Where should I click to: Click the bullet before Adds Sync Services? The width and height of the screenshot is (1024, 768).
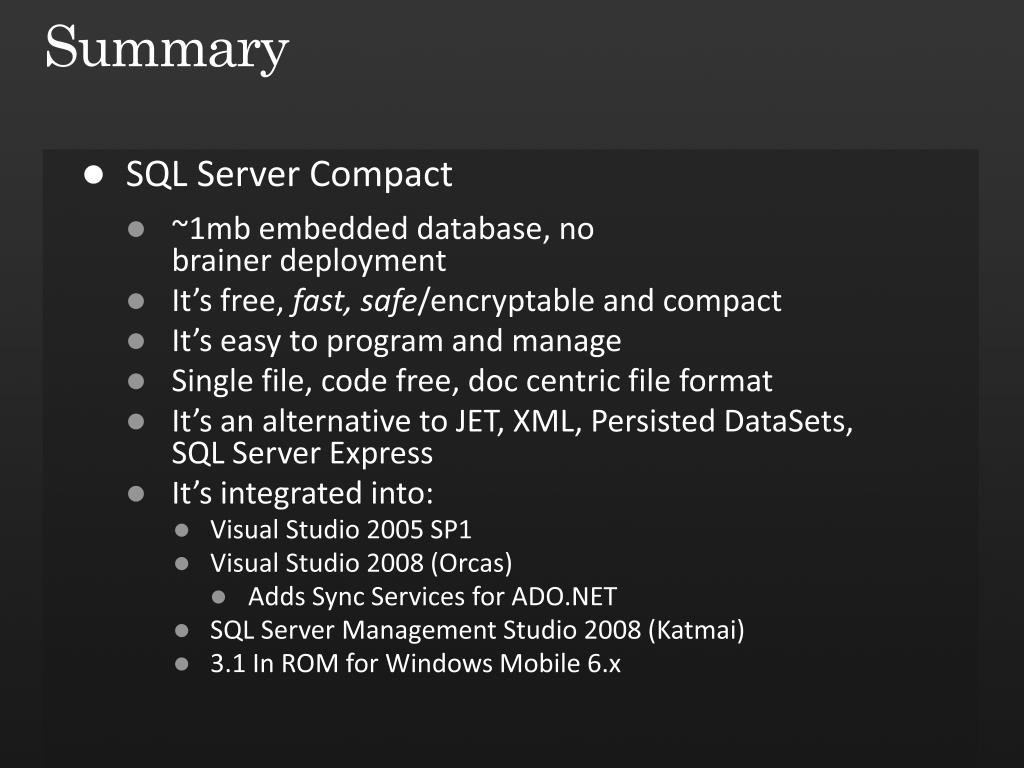(x=219, y=597)
